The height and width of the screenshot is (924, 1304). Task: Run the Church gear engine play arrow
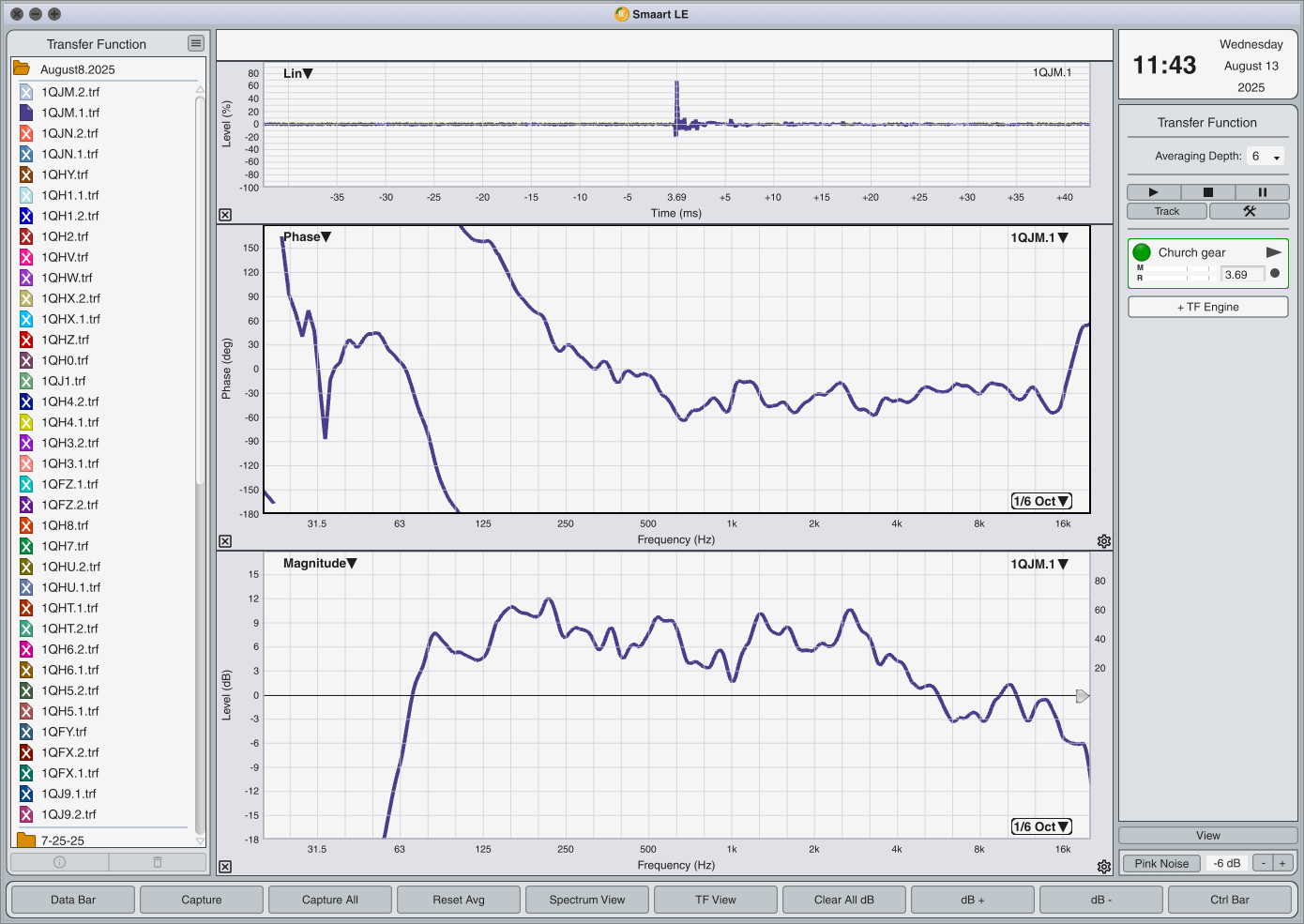(1273, 252)
